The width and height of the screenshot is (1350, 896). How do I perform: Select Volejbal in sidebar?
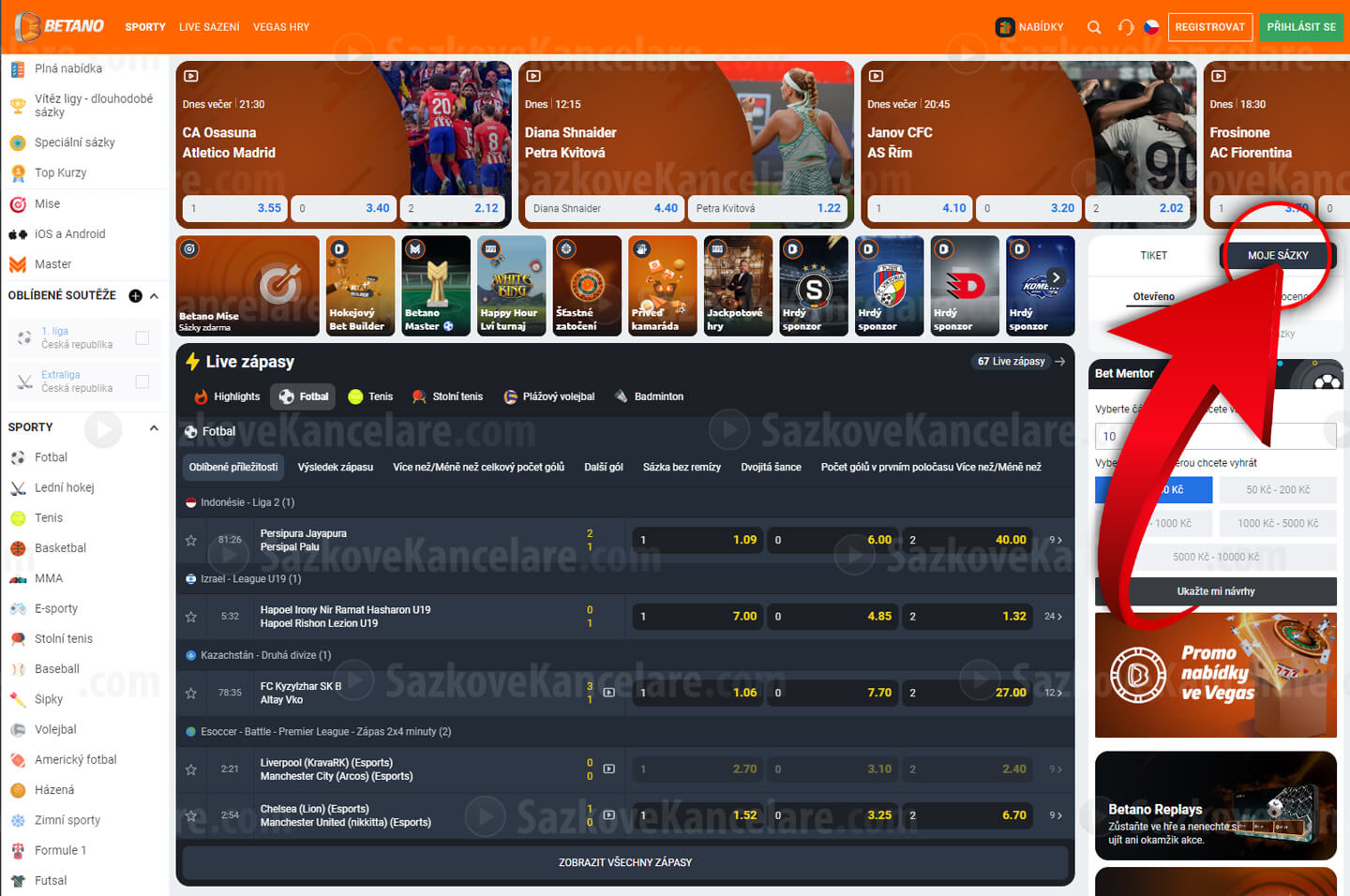(x=55, y=729)
